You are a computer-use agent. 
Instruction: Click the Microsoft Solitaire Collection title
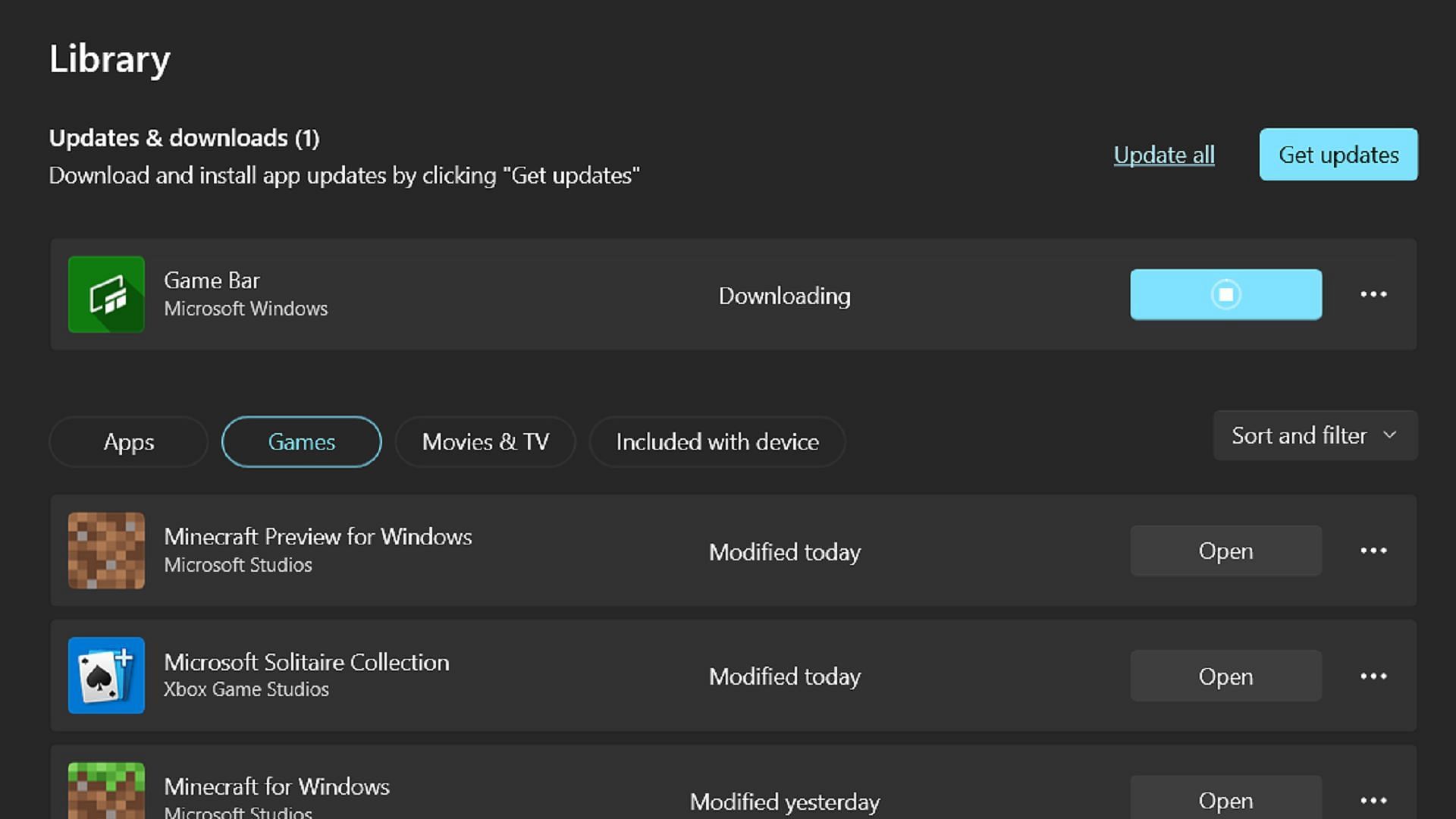coord(306,662)
